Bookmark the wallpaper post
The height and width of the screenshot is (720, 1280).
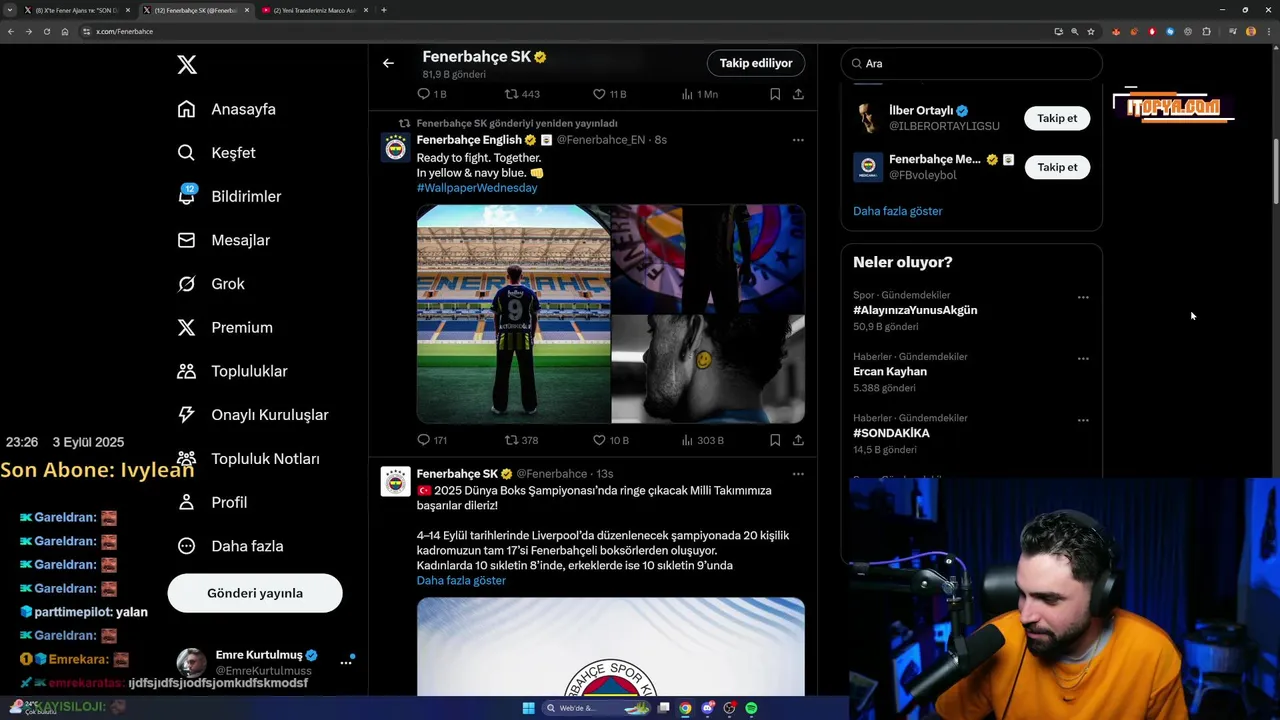pos(775,440)
